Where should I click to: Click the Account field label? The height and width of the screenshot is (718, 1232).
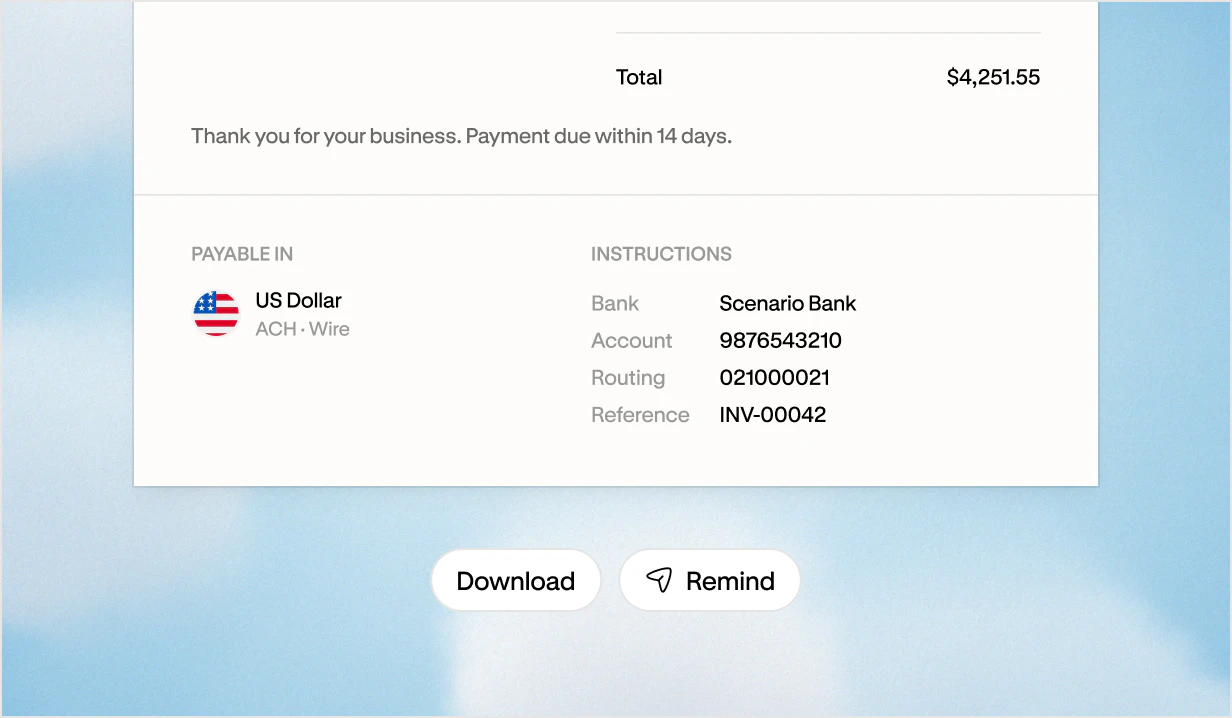click(x=631, y=341)
